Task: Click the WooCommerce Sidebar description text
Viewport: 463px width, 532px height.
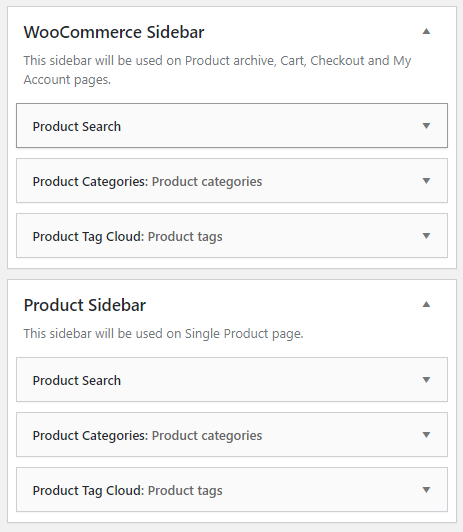Action: (x=217, y=70)
